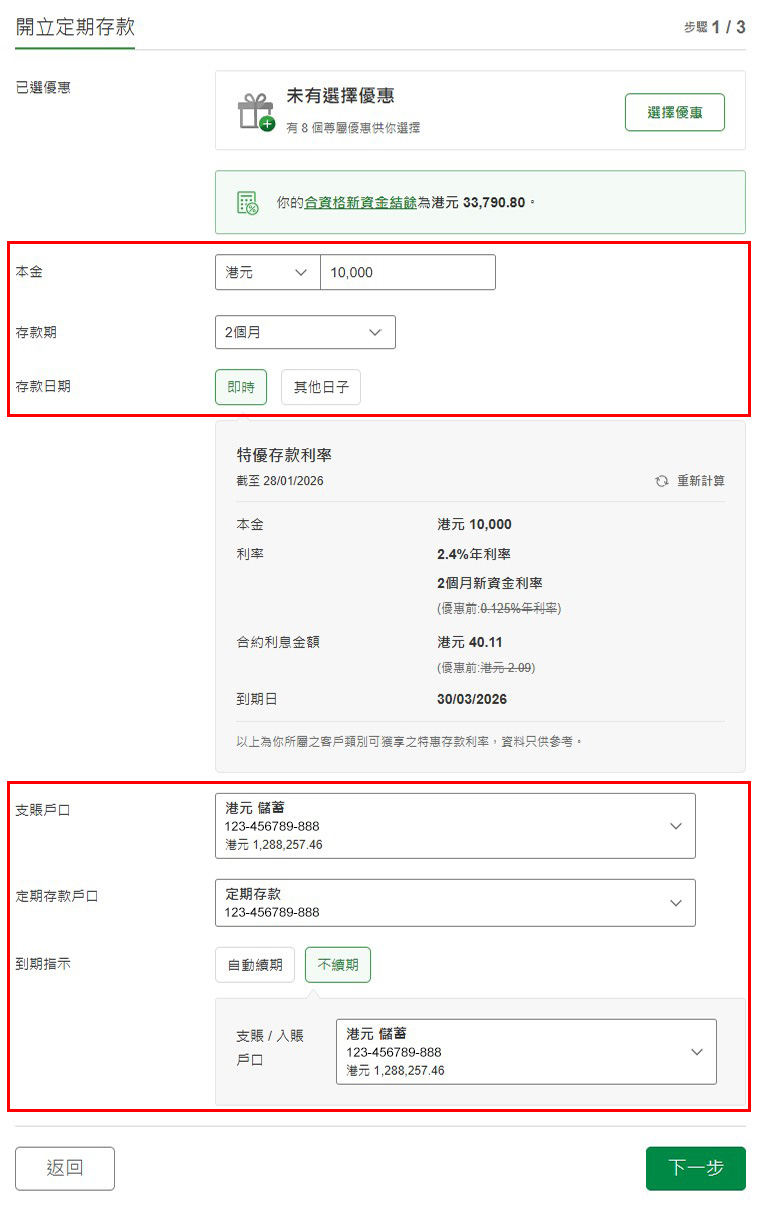
Task: Open the 支賬戶口 account dropdown
Action: pyautogui.click(x=455, y=825)
